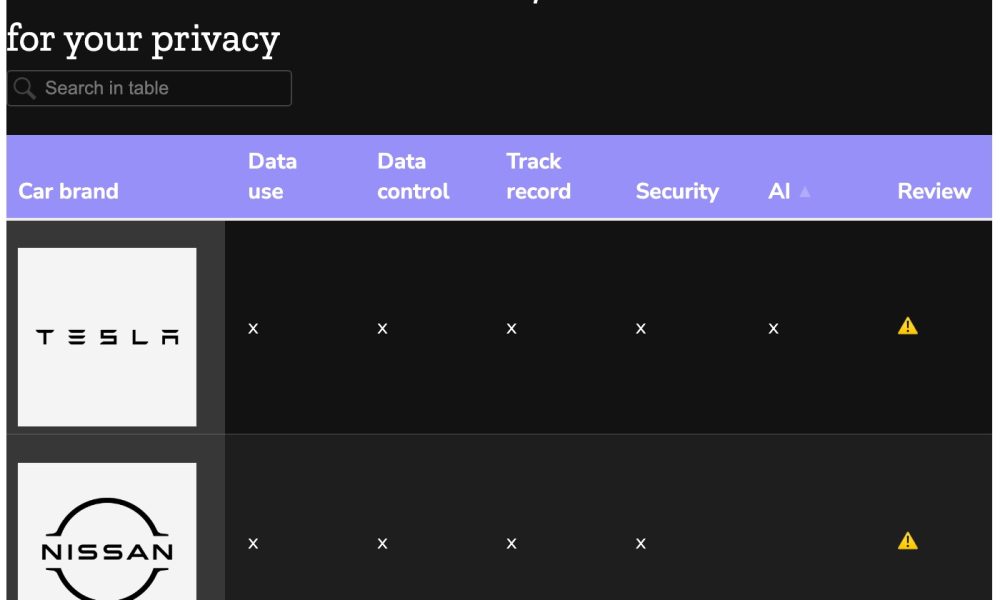Click Nissan's Data control X mark
Screen dimensions: 1000x600
tap(383, 543)
